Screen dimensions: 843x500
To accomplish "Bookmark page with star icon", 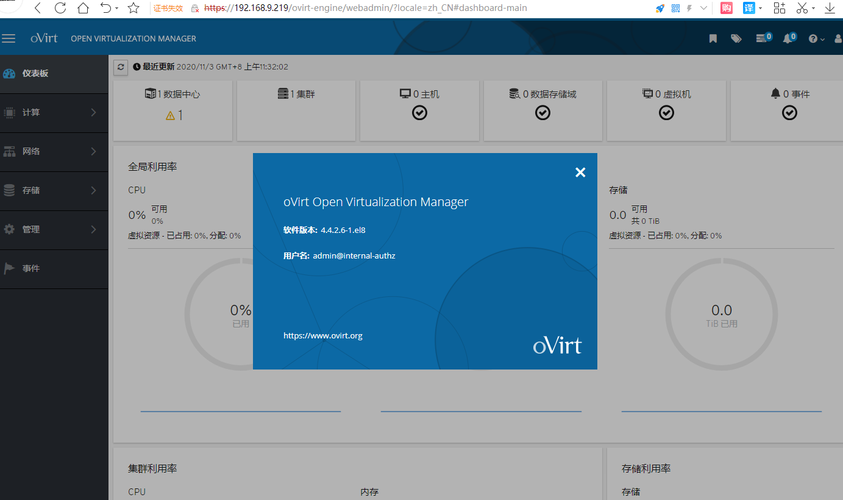I will 133,8.
